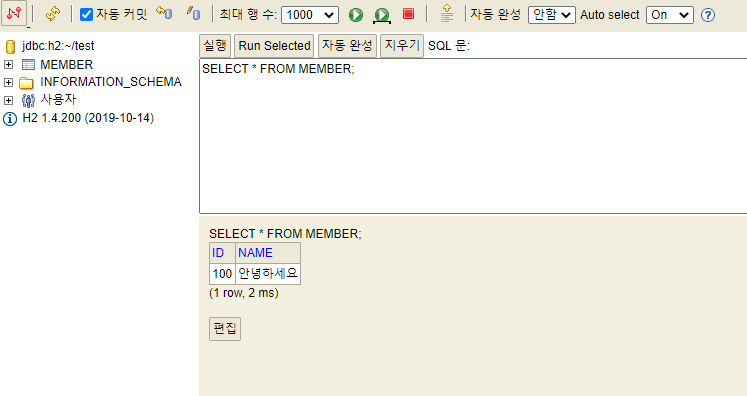The width and height of the screenshot is (747, 396).
Task: Click the SELECT query text in results
Action: [x=285, y=234]
